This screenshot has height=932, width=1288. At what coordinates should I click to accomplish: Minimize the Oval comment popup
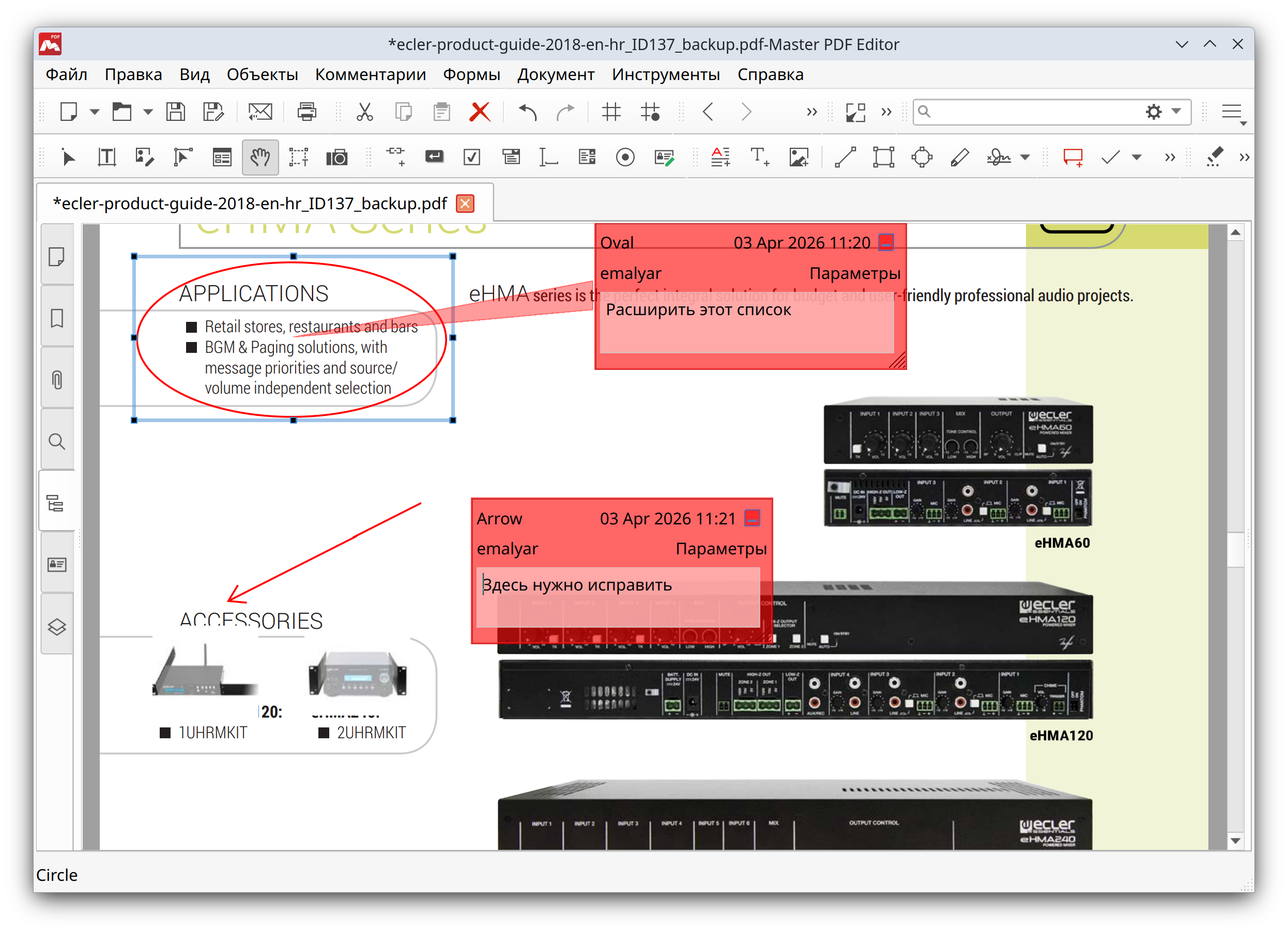(886, 242)
